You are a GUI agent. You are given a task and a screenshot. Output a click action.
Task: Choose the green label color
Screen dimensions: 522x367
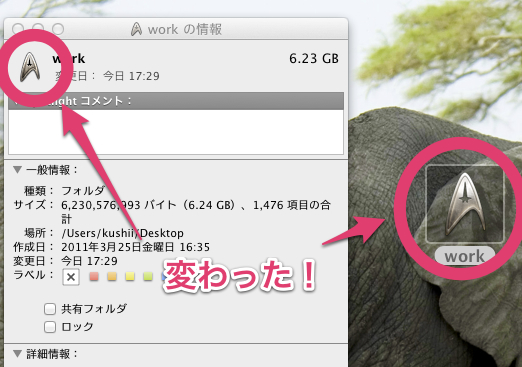coord(148,276)
